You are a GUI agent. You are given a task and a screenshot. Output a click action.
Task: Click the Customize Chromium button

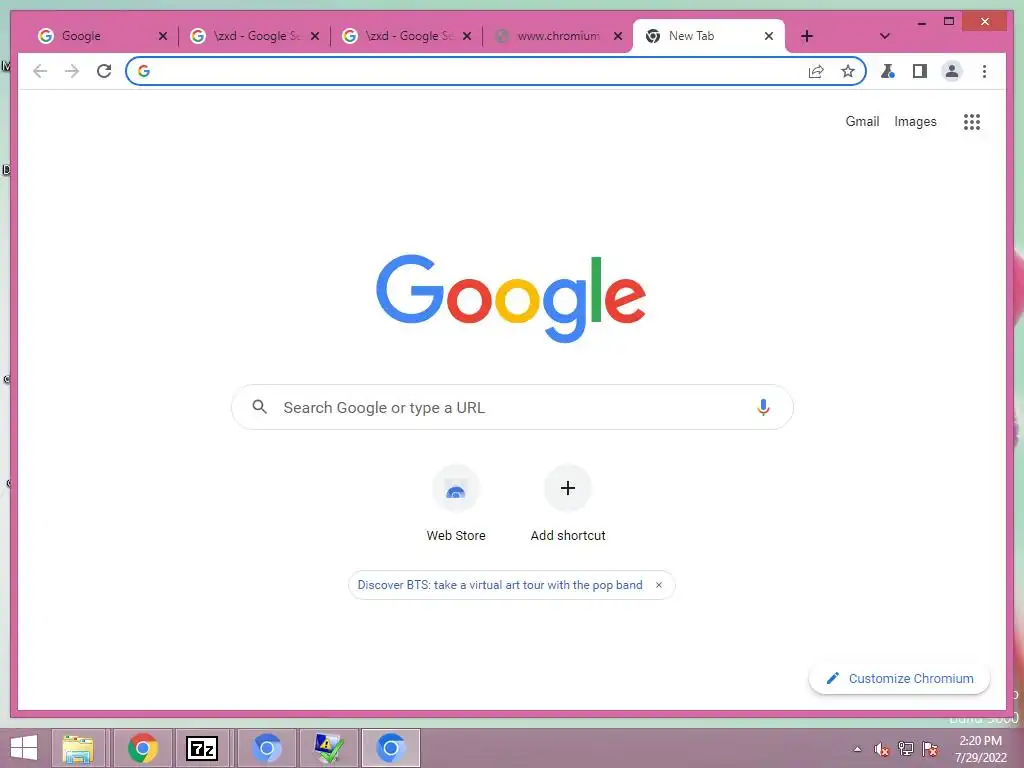click(899, 679)
